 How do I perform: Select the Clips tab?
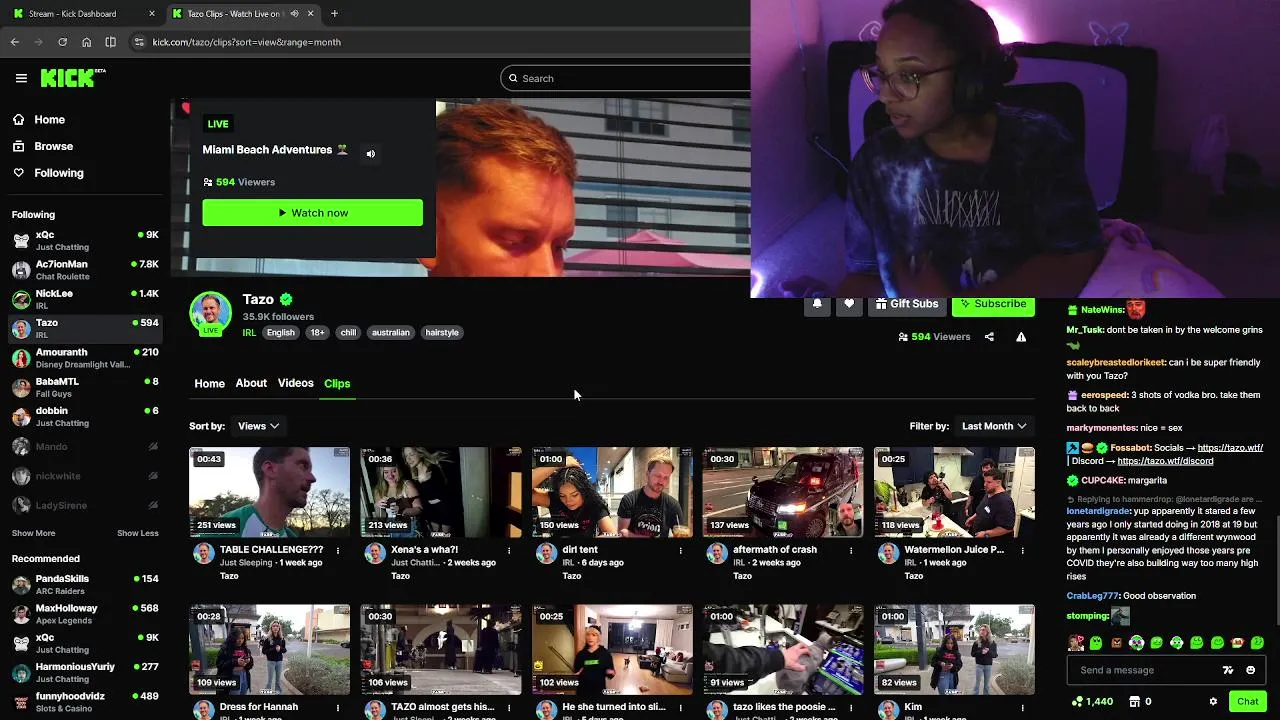tap(337, 384)
